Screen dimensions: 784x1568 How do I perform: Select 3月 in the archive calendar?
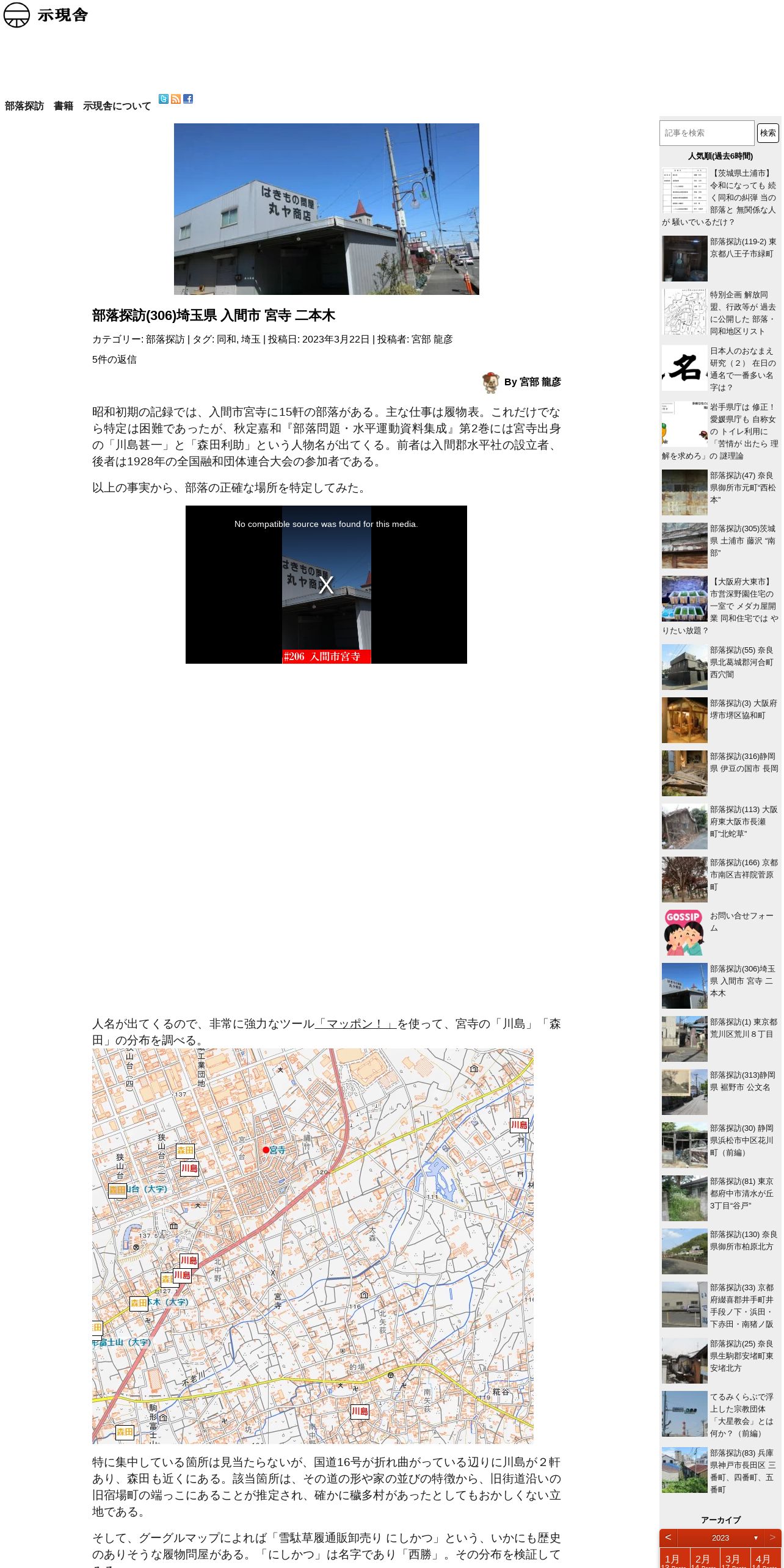pyautogui.click(x=735, y=1558)
